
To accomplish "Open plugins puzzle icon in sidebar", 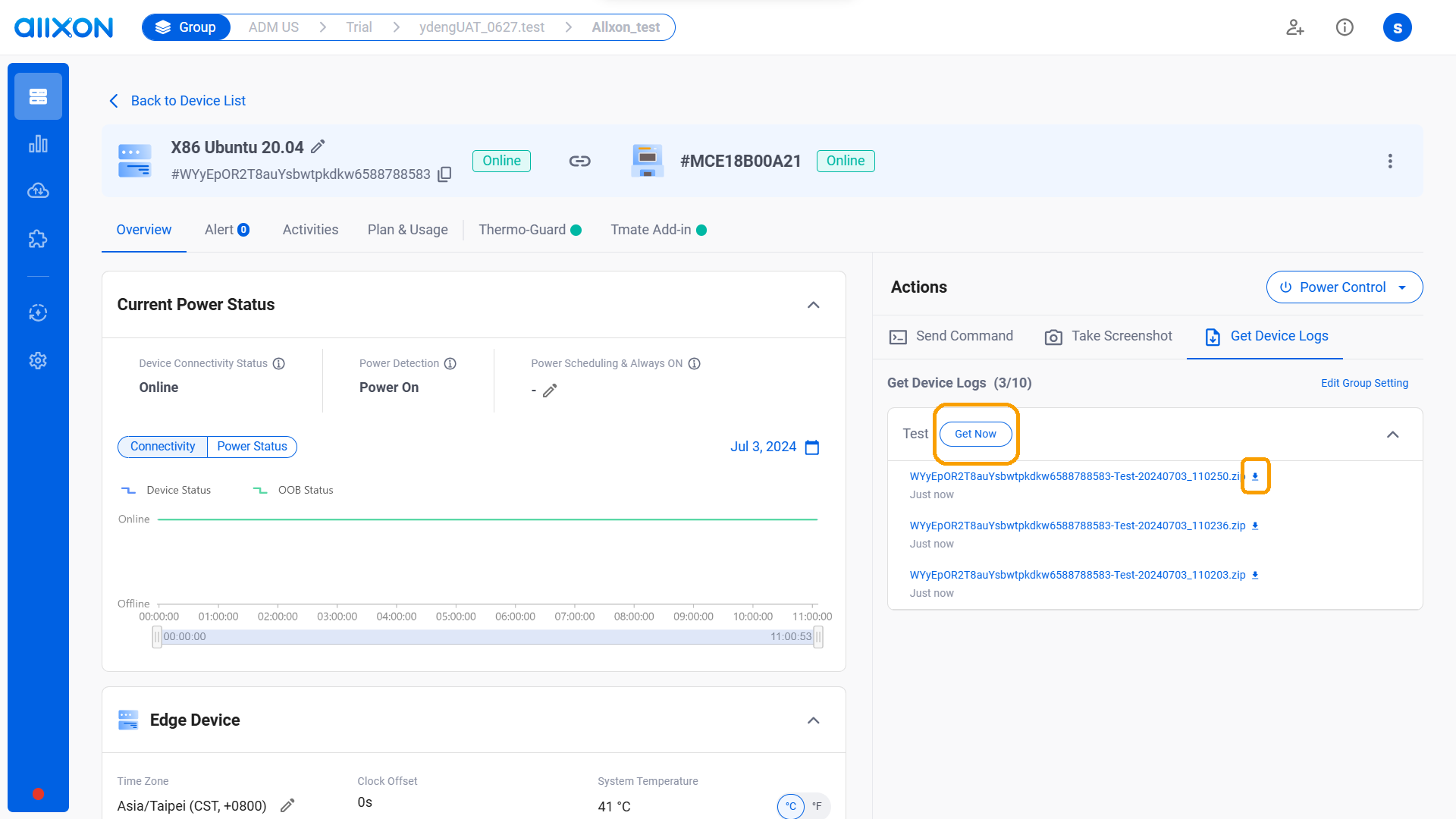I will pos(38,240).
